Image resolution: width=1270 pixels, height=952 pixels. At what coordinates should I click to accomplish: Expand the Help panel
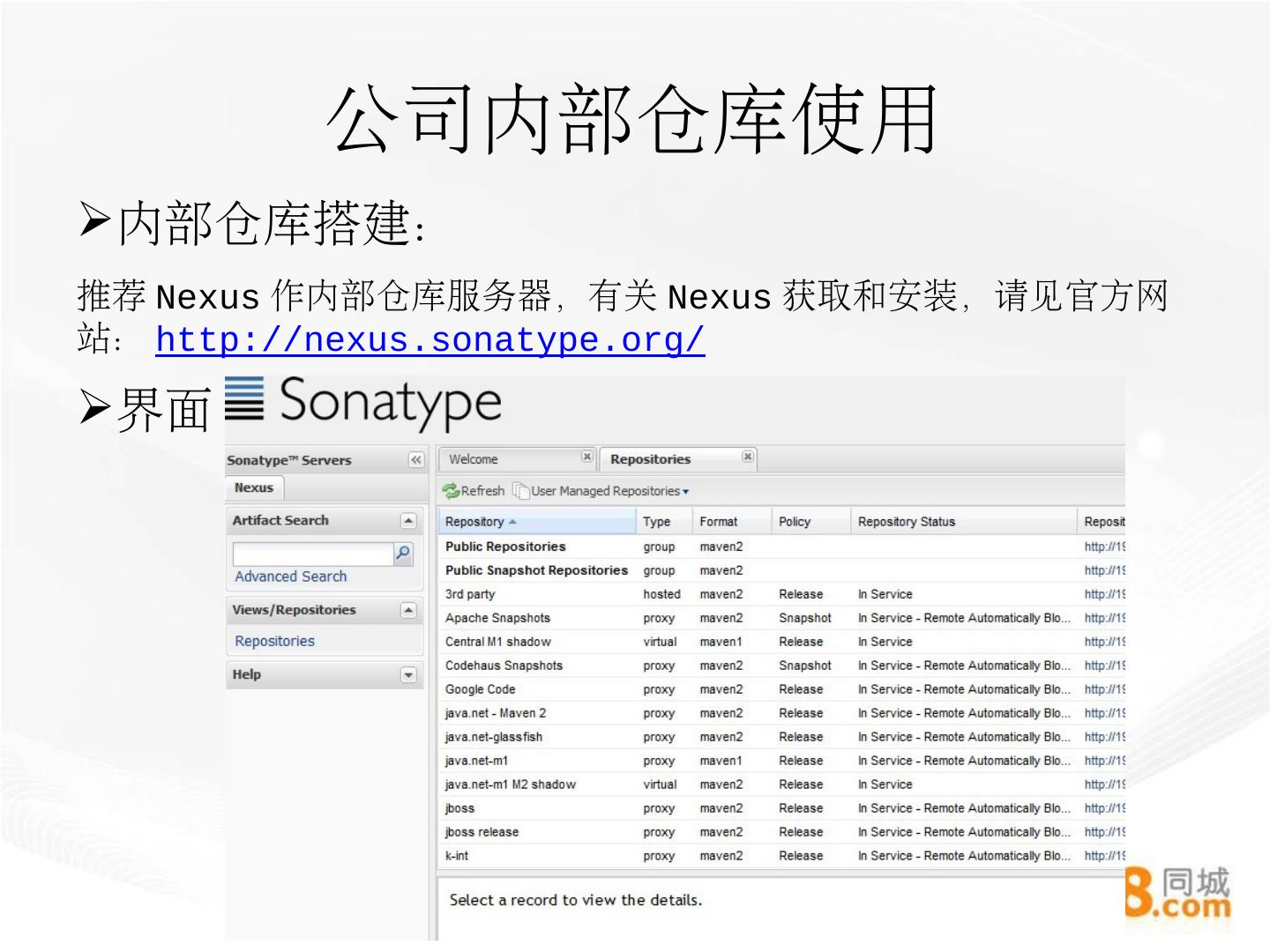click(x=407, y=675)
